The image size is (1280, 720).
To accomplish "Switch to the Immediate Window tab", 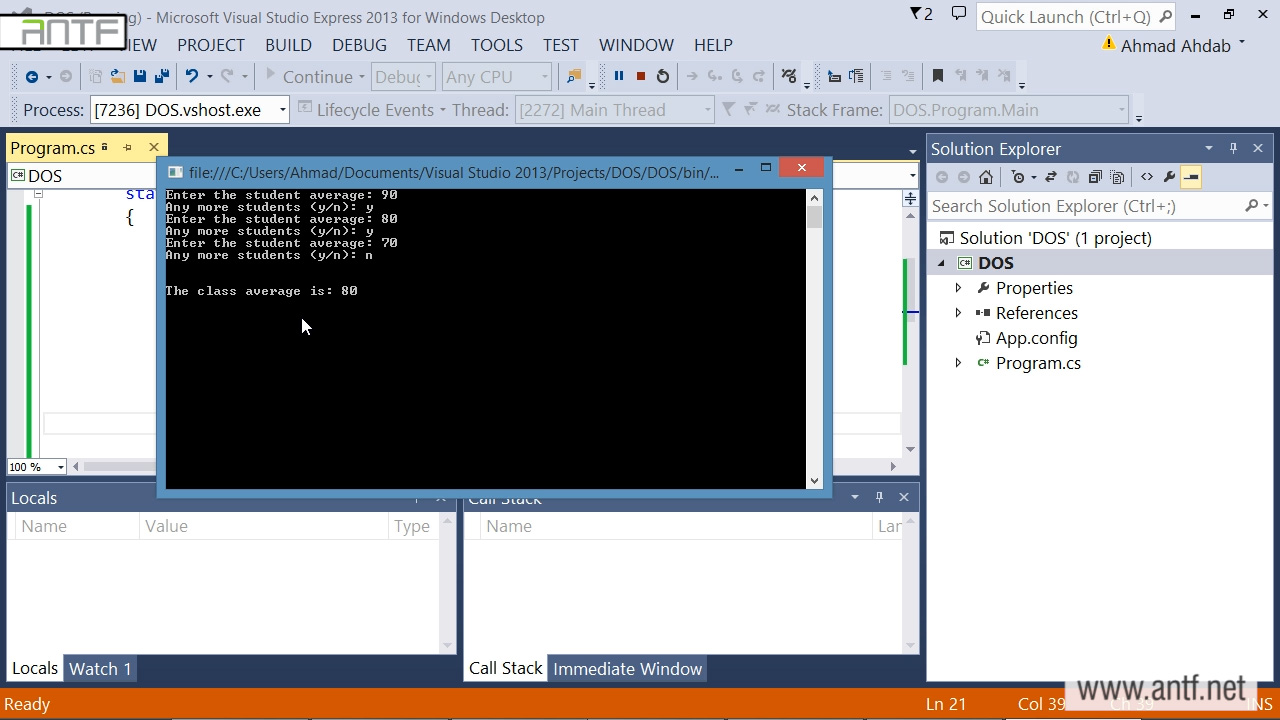I will point(627,669).
